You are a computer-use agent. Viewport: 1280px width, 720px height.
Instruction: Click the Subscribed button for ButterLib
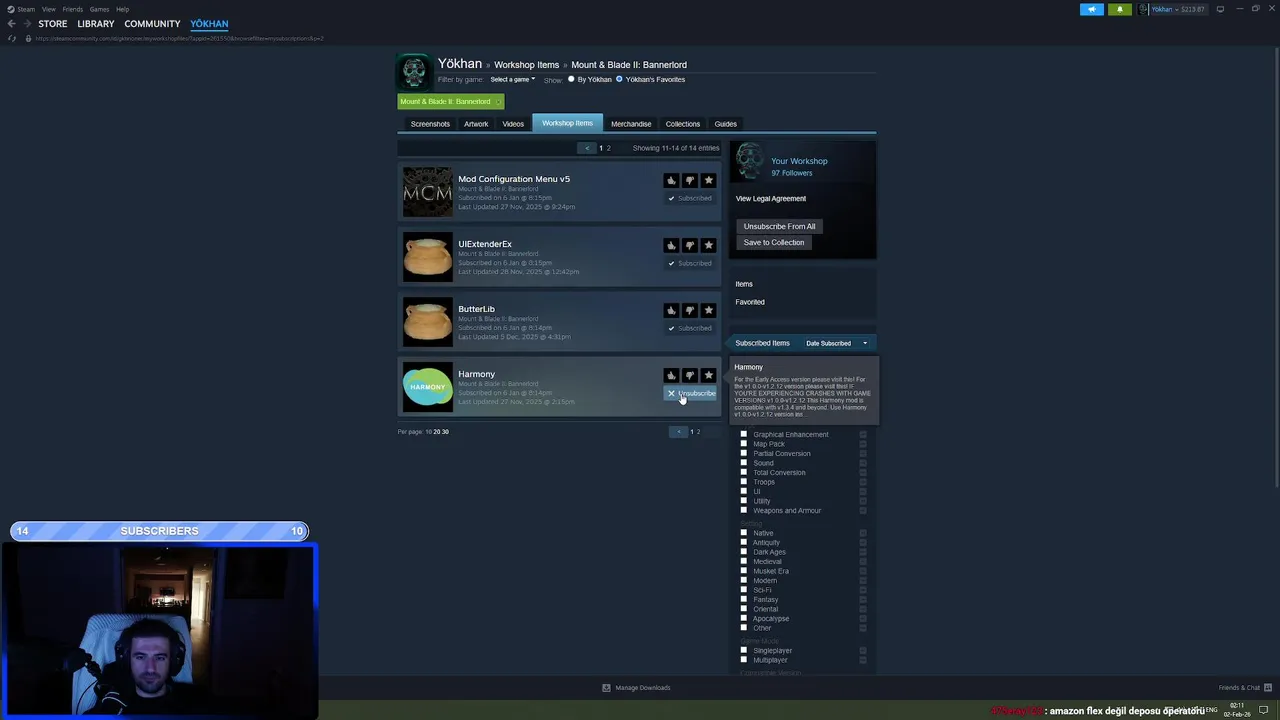click(x=691, y=328)
